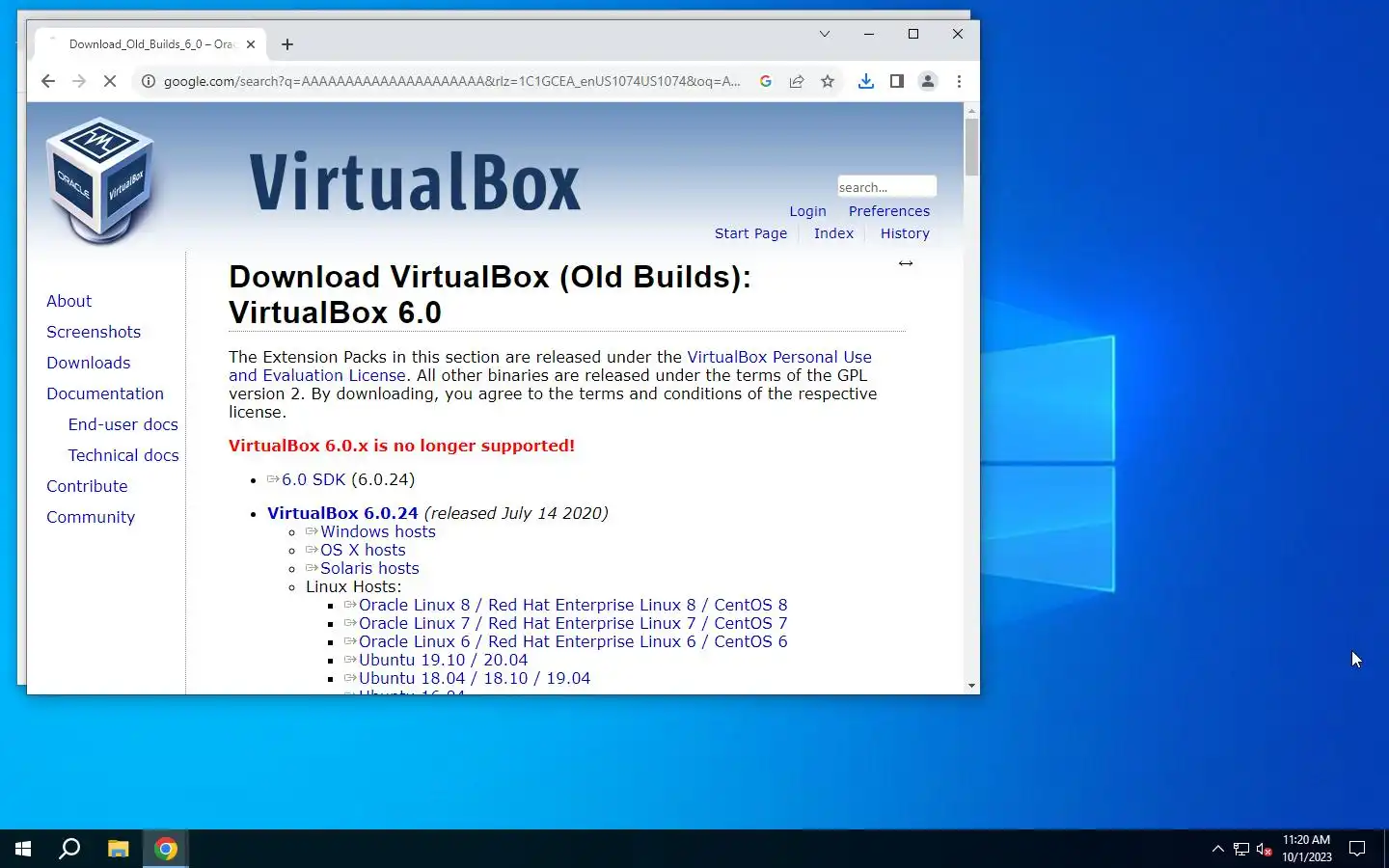This screenshot has height=868, width=1389.
Task: Open the Login link
Action: (x=807, y=211)
